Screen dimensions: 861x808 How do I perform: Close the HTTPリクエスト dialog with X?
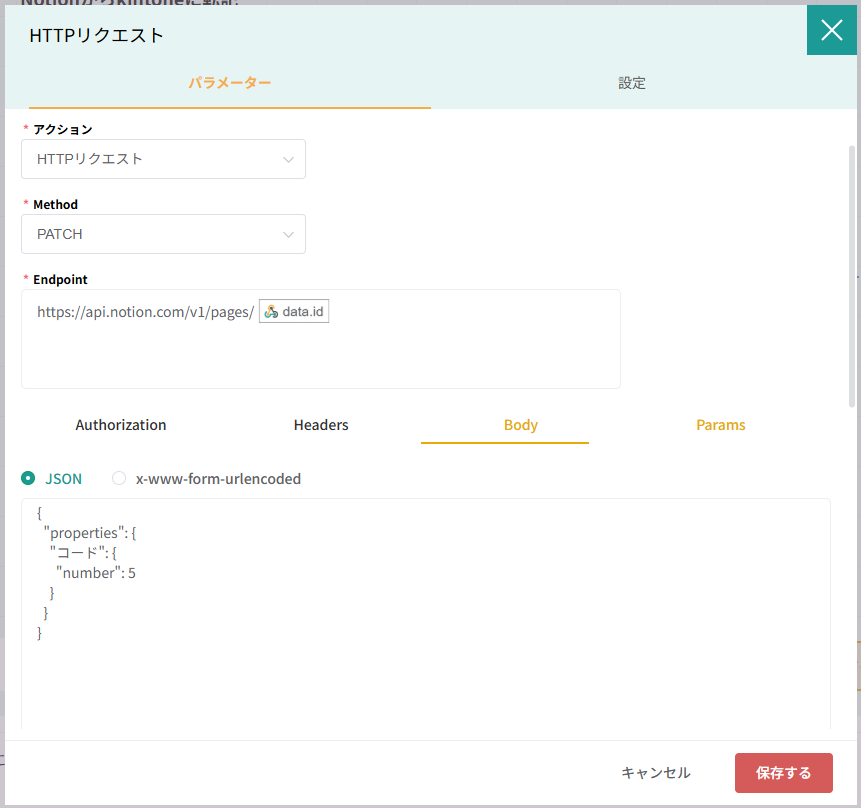pyautogui.click(x=831, y=30)
